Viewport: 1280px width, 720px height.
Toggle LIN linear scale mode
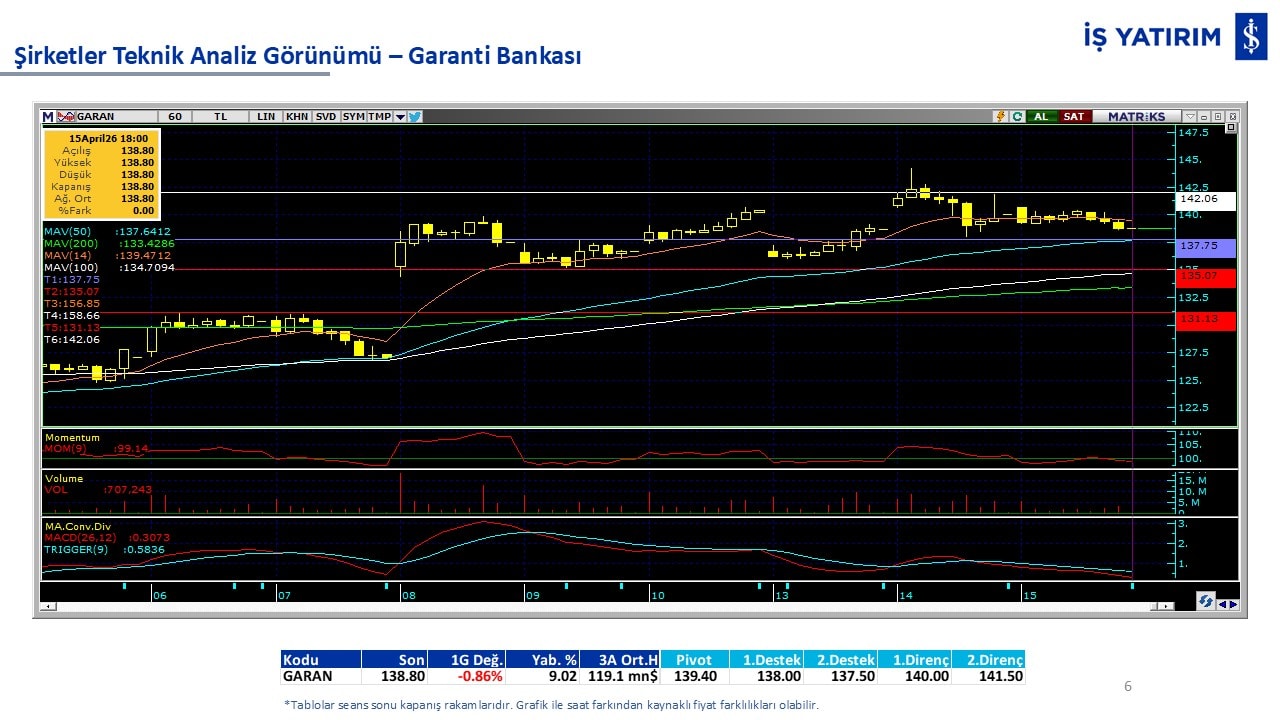tap(266, 116)
